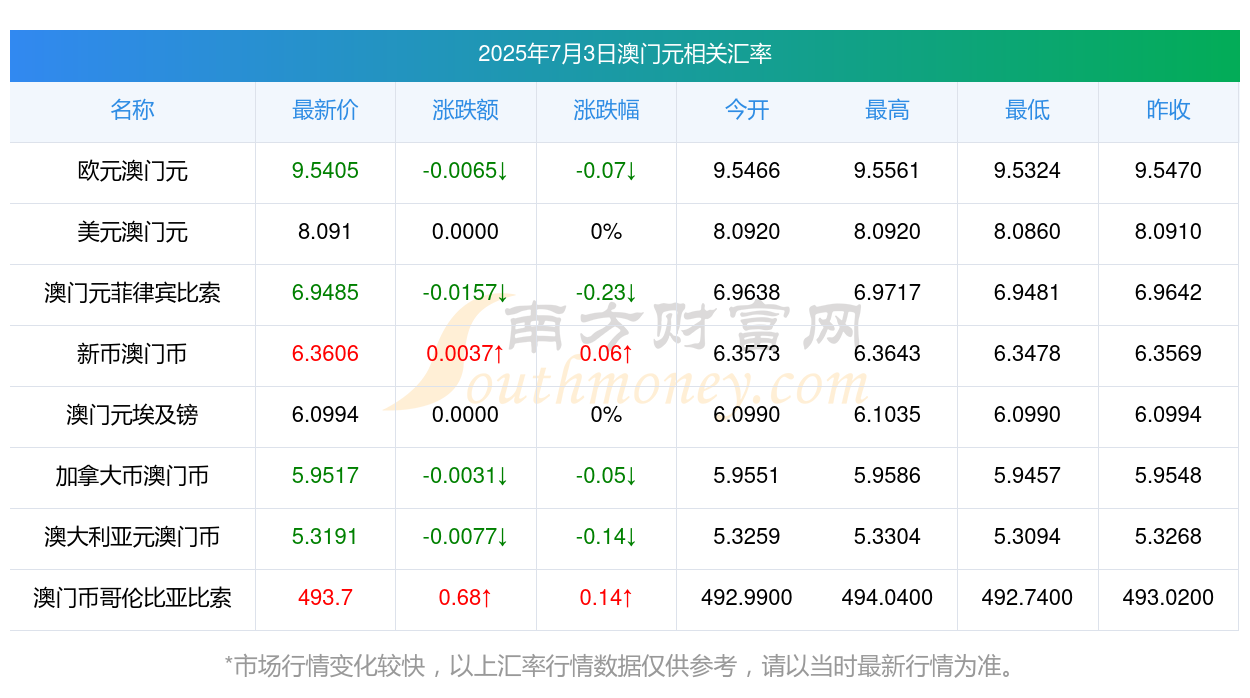
Task: Select the 澳门元埃及镑 row name
Action: (x=132, y=415)
